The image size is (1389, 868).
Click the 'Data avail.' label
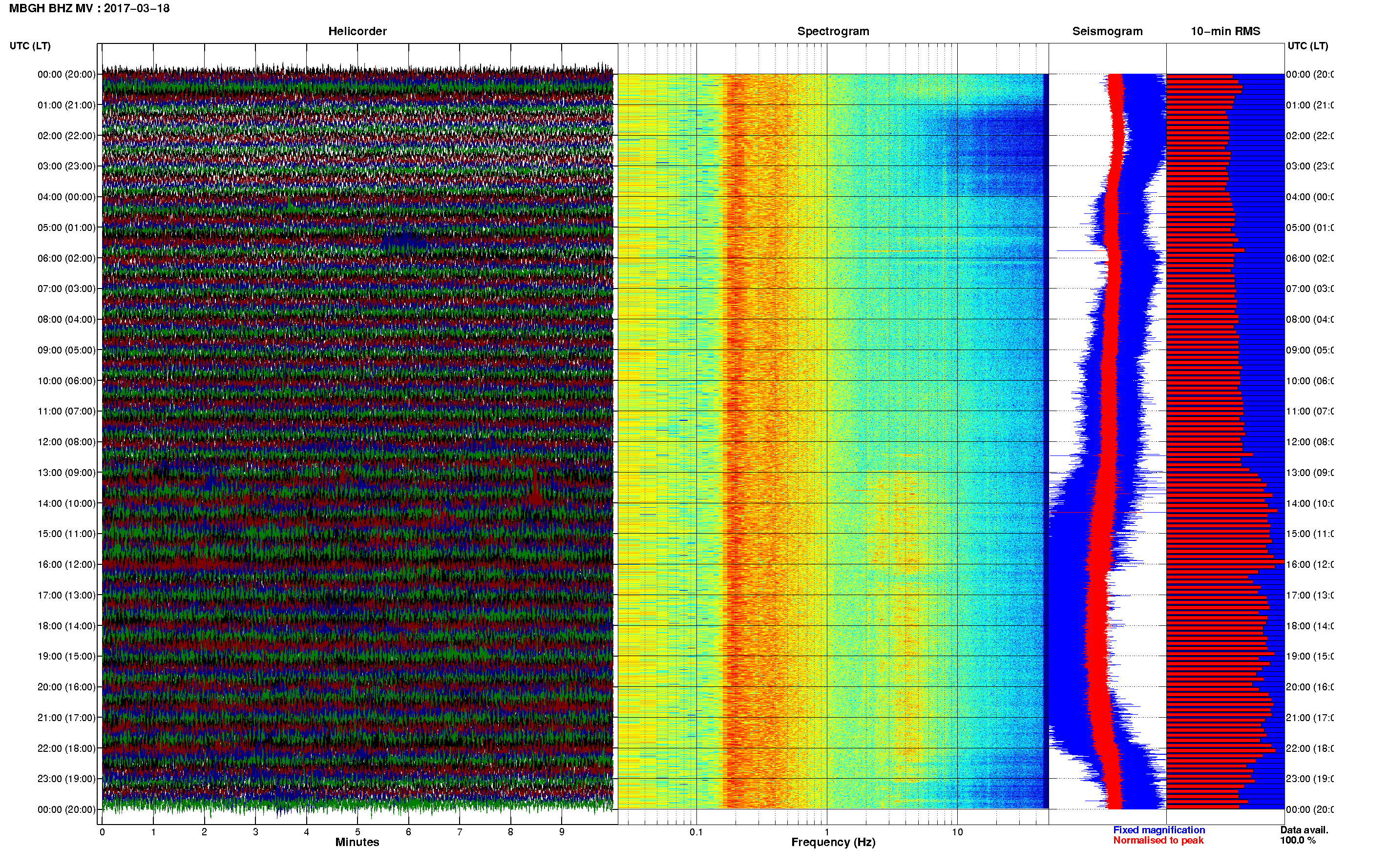tap(1304, 830)
